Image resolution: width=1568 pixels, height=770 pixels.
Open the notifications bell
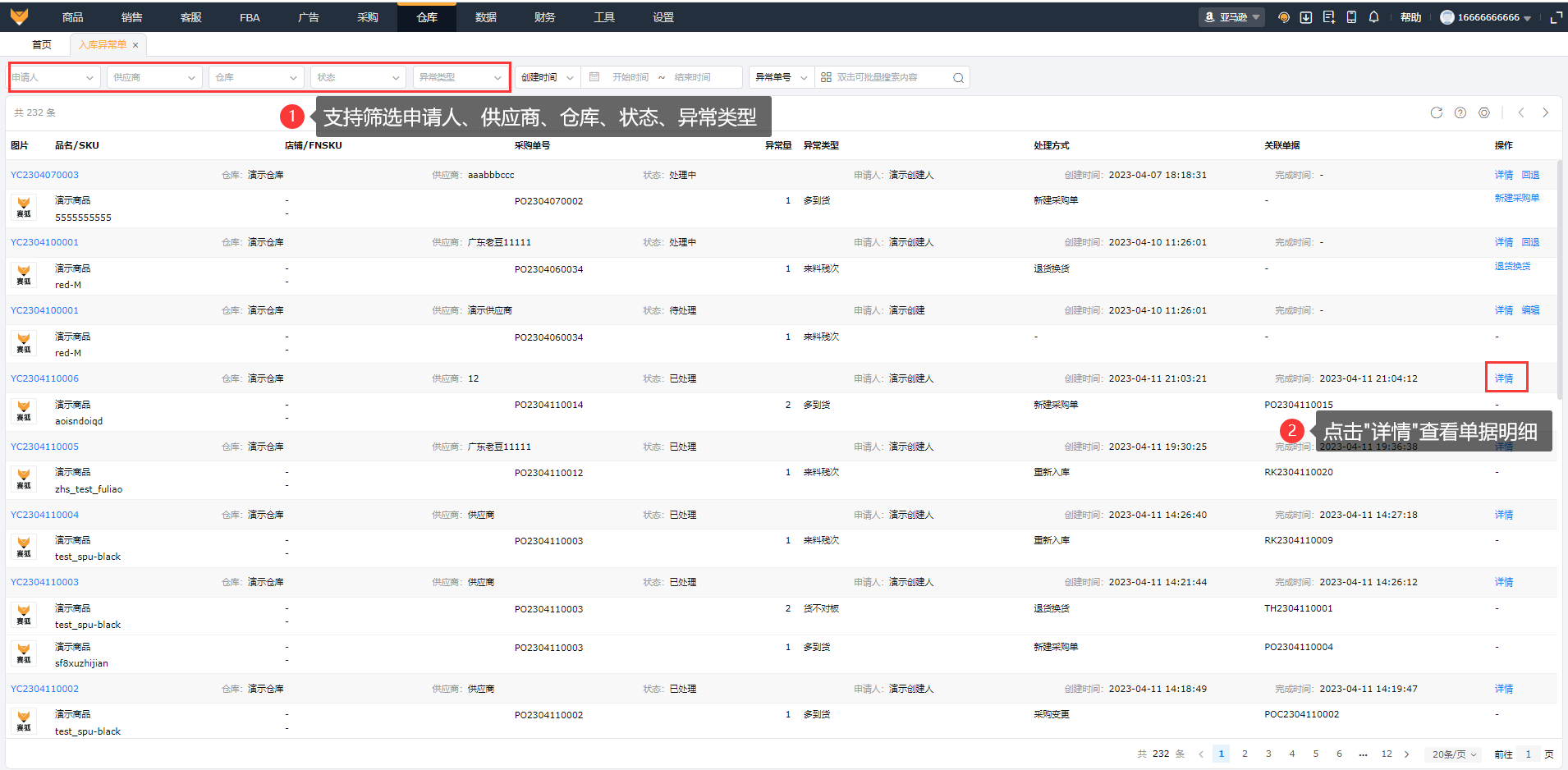pos(1374,17)
